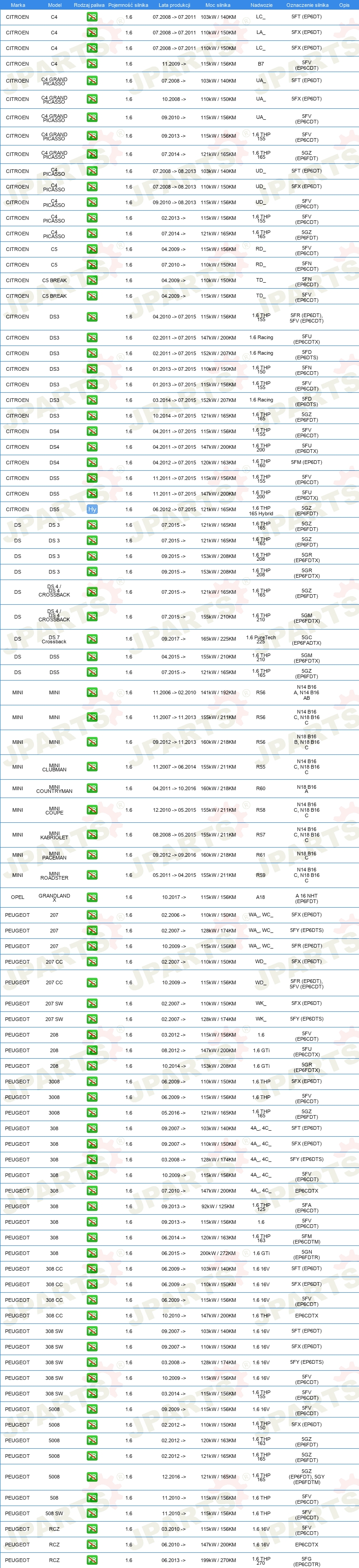Click petrol icon in Peugeot 5008 12.2016 row

92,1477
